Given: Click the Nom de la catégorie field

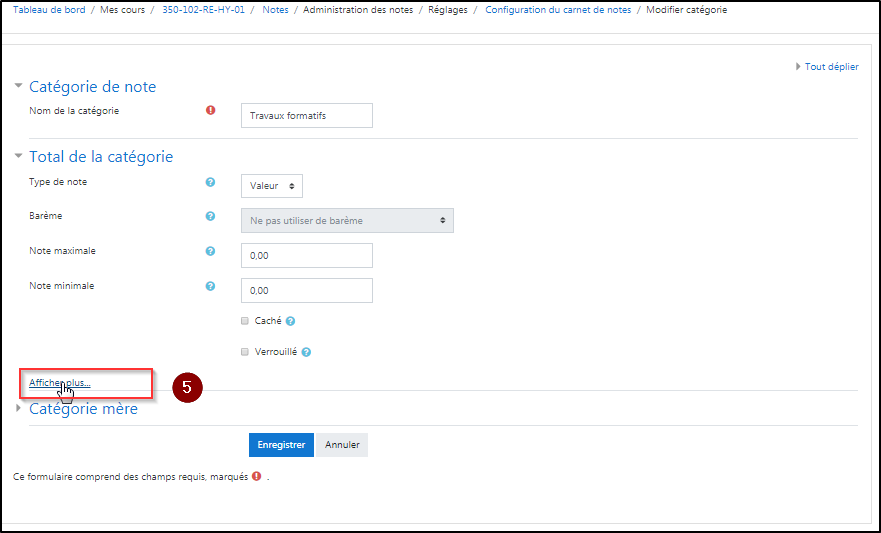Looking at the screenshot, I should 307,116.
